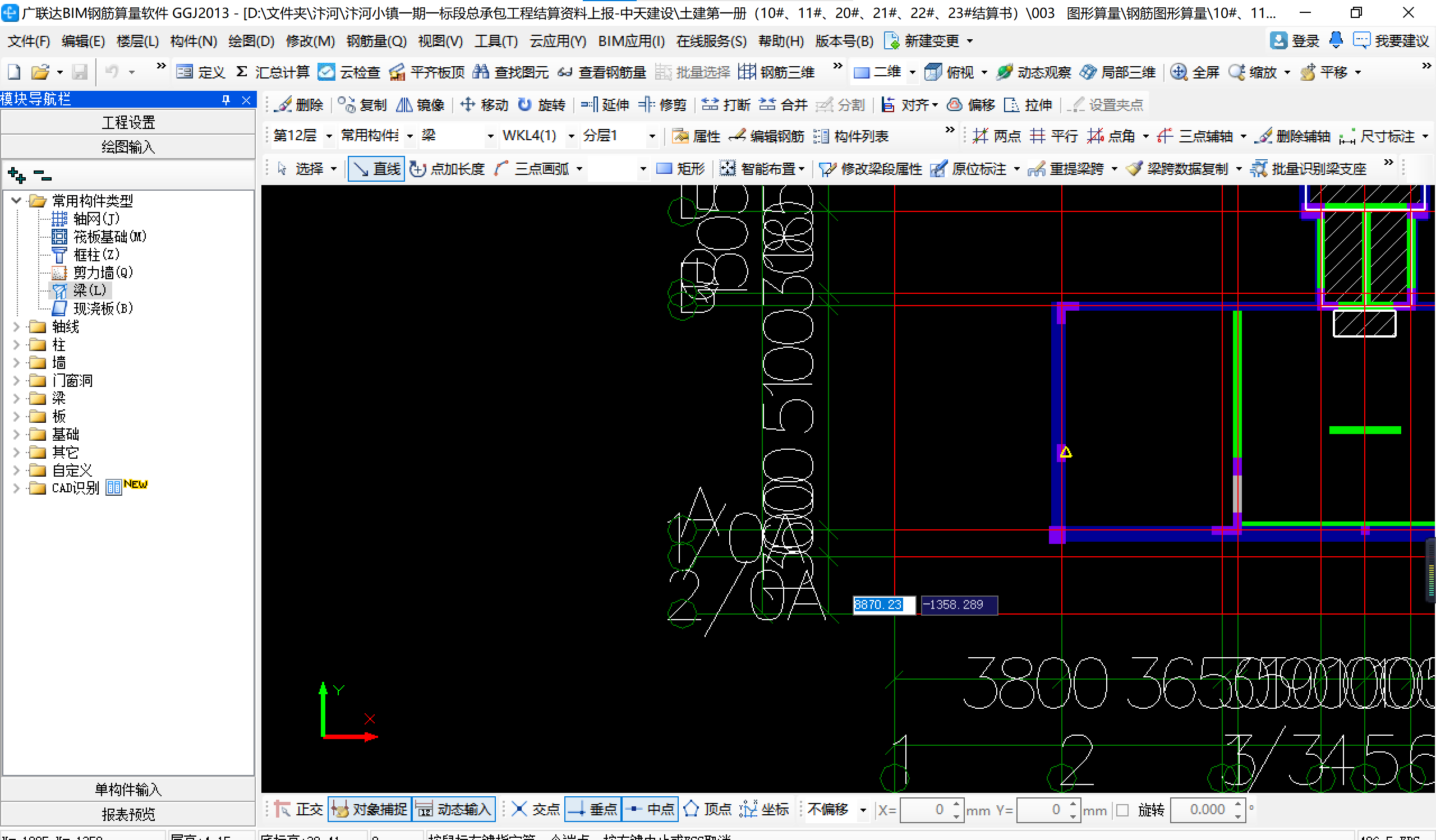This screenshot has width=1436, height=840.
Task: Collapse 常用构件类型 tree node
Action: coord(16,200)
